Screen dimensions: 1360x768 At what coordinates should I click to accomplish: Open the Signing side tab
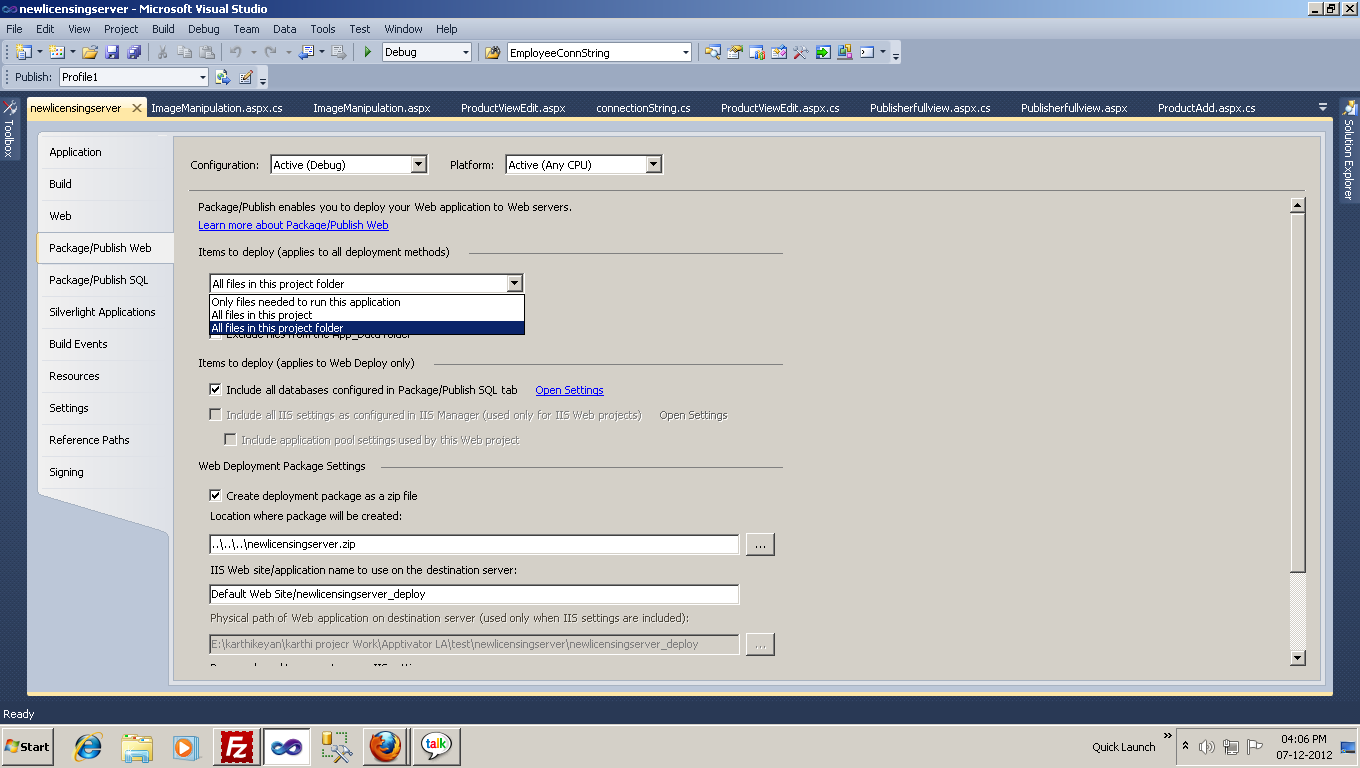(104, 472)
